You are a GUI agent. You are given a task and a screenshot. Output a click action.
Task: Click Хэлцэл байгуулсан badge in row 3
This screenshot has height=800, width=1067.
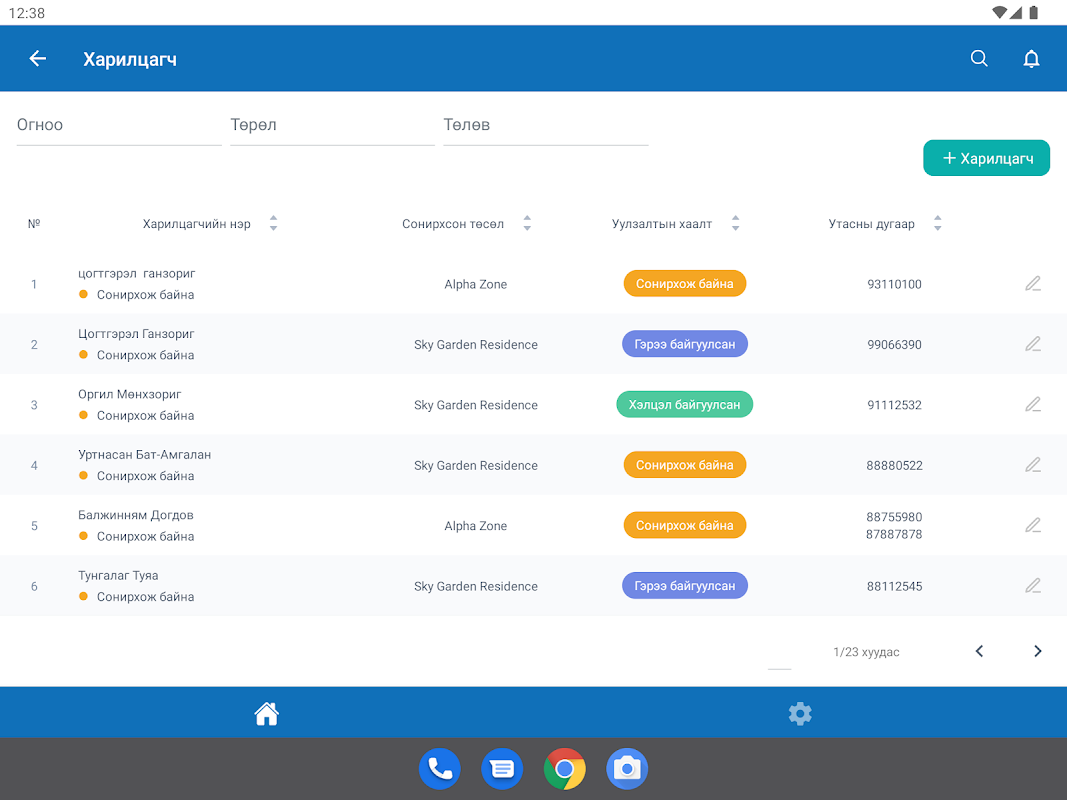pyautogui.click(x=685, y=405)
